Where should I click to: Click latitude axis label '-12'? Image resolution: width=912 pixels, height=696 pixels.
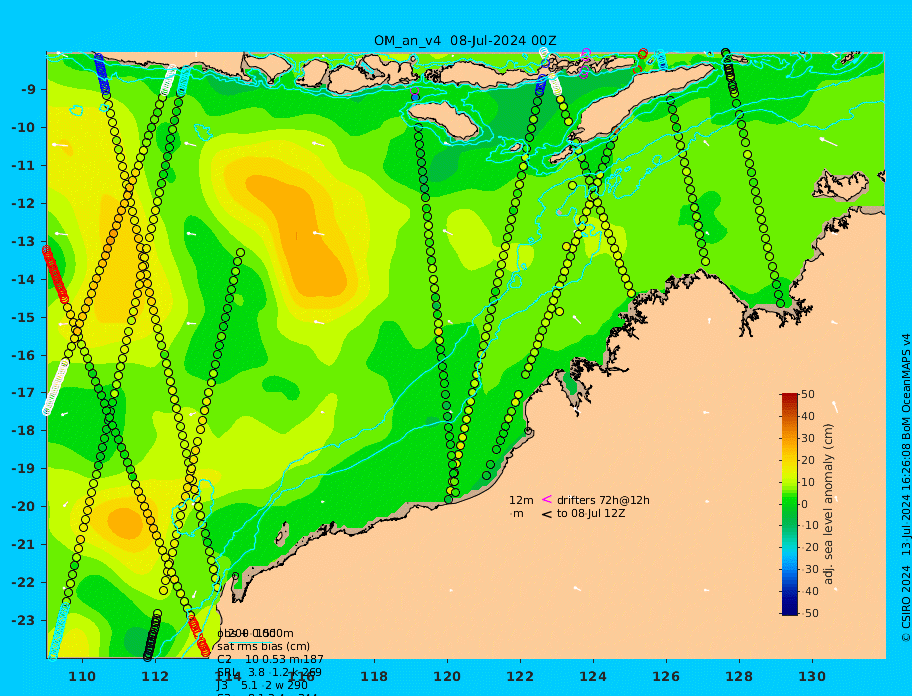[x=23, y=204]
